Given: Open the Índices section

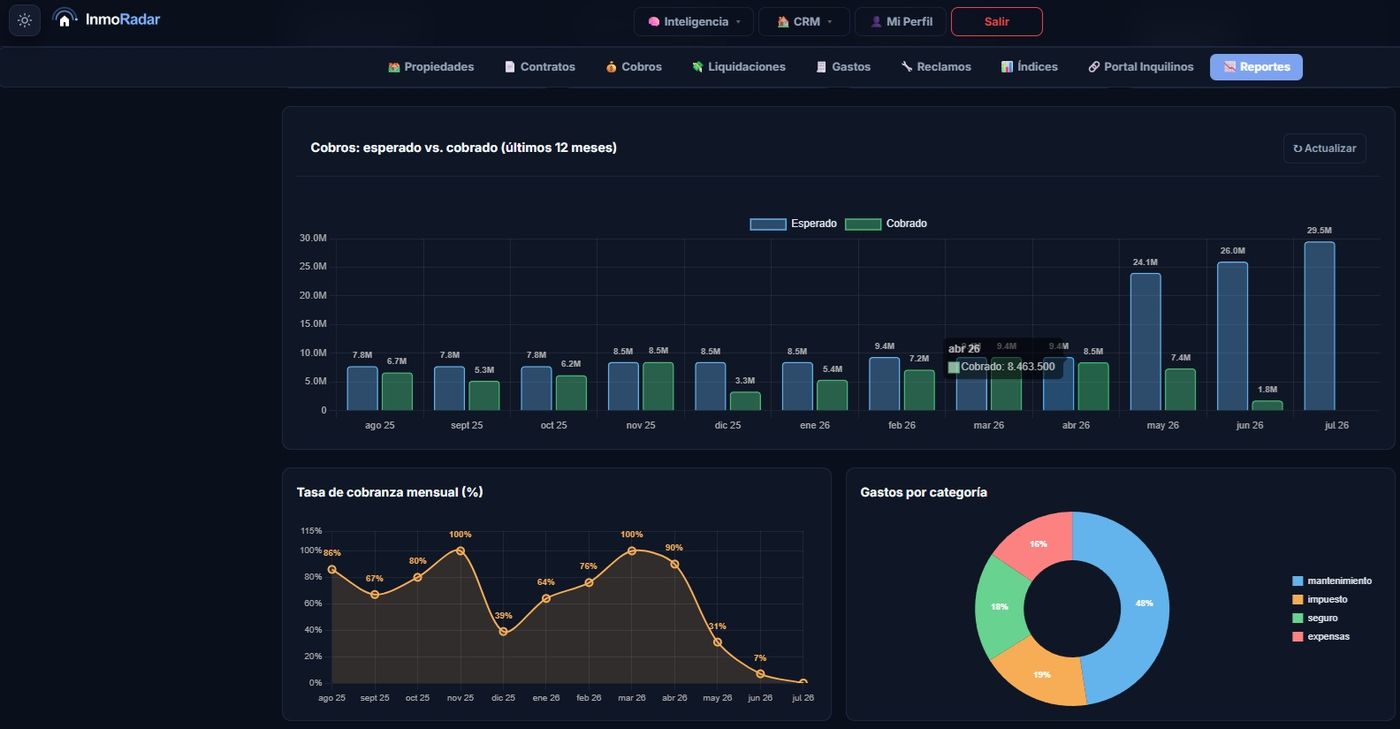Looking at the screenshot, I should click(1029, 67).
